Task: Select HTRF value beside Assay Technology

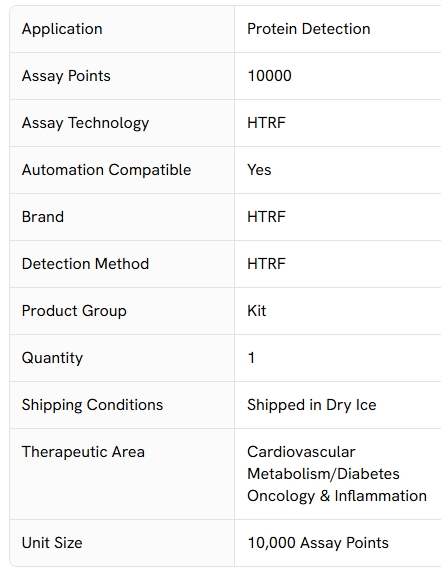Action: coord(266,123)
